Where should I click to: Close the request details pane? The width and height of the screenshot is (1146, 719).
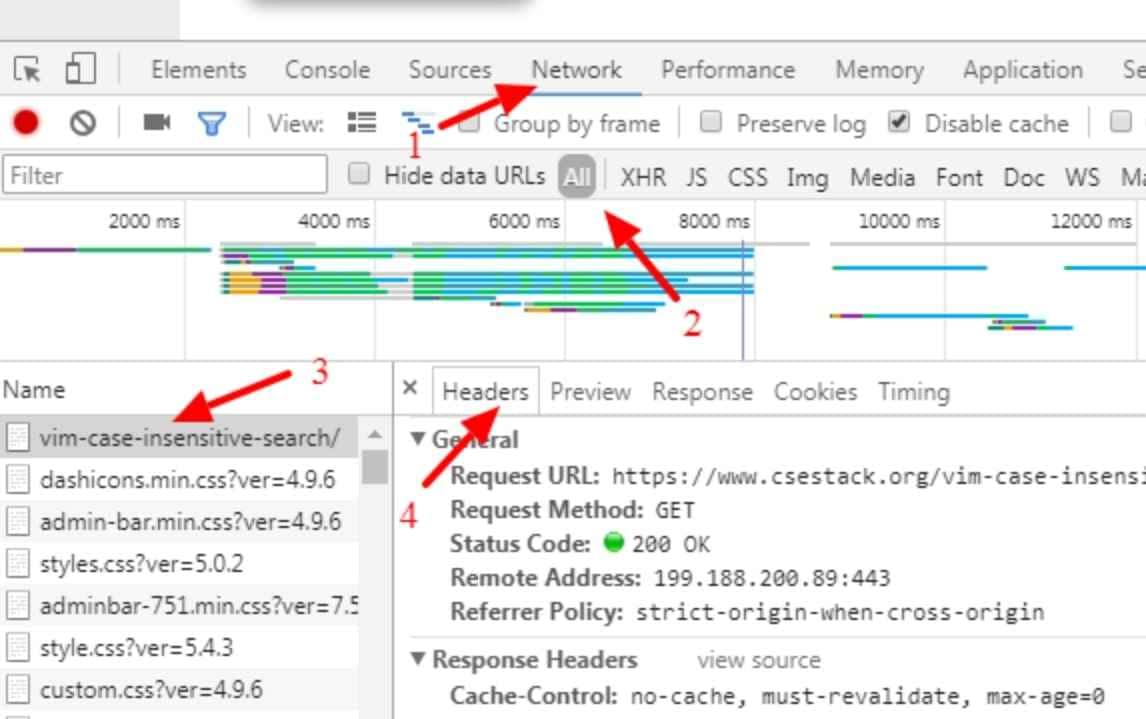pyautogui.click(x=410, y=387)
